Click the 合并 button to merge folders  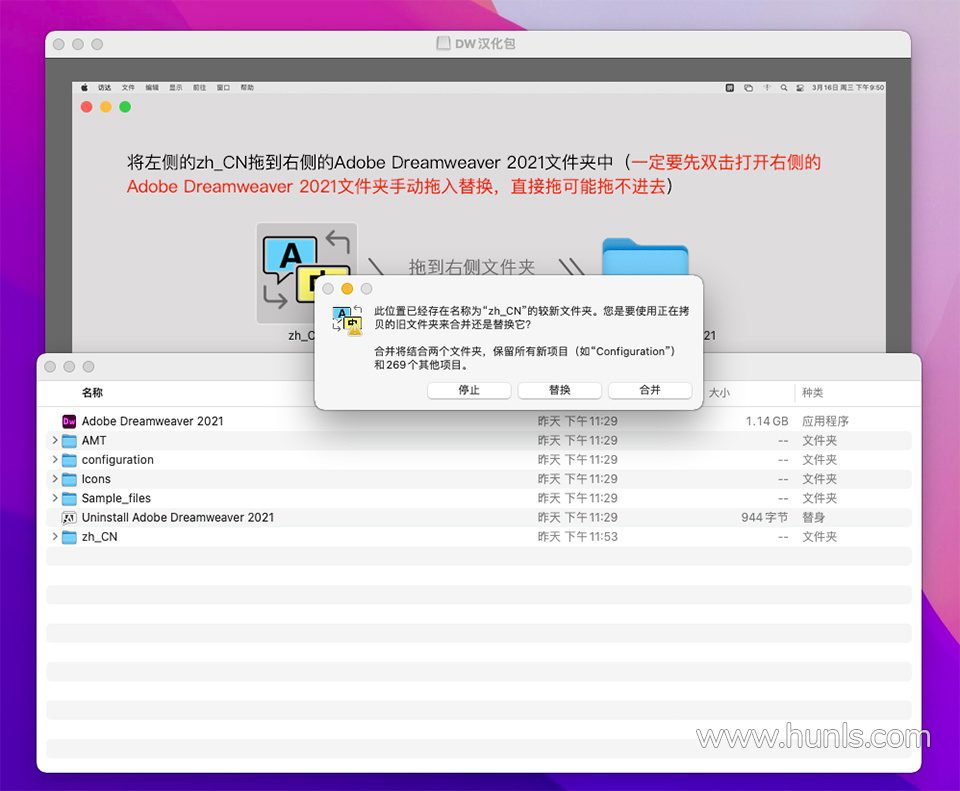(x=650, y=390)
